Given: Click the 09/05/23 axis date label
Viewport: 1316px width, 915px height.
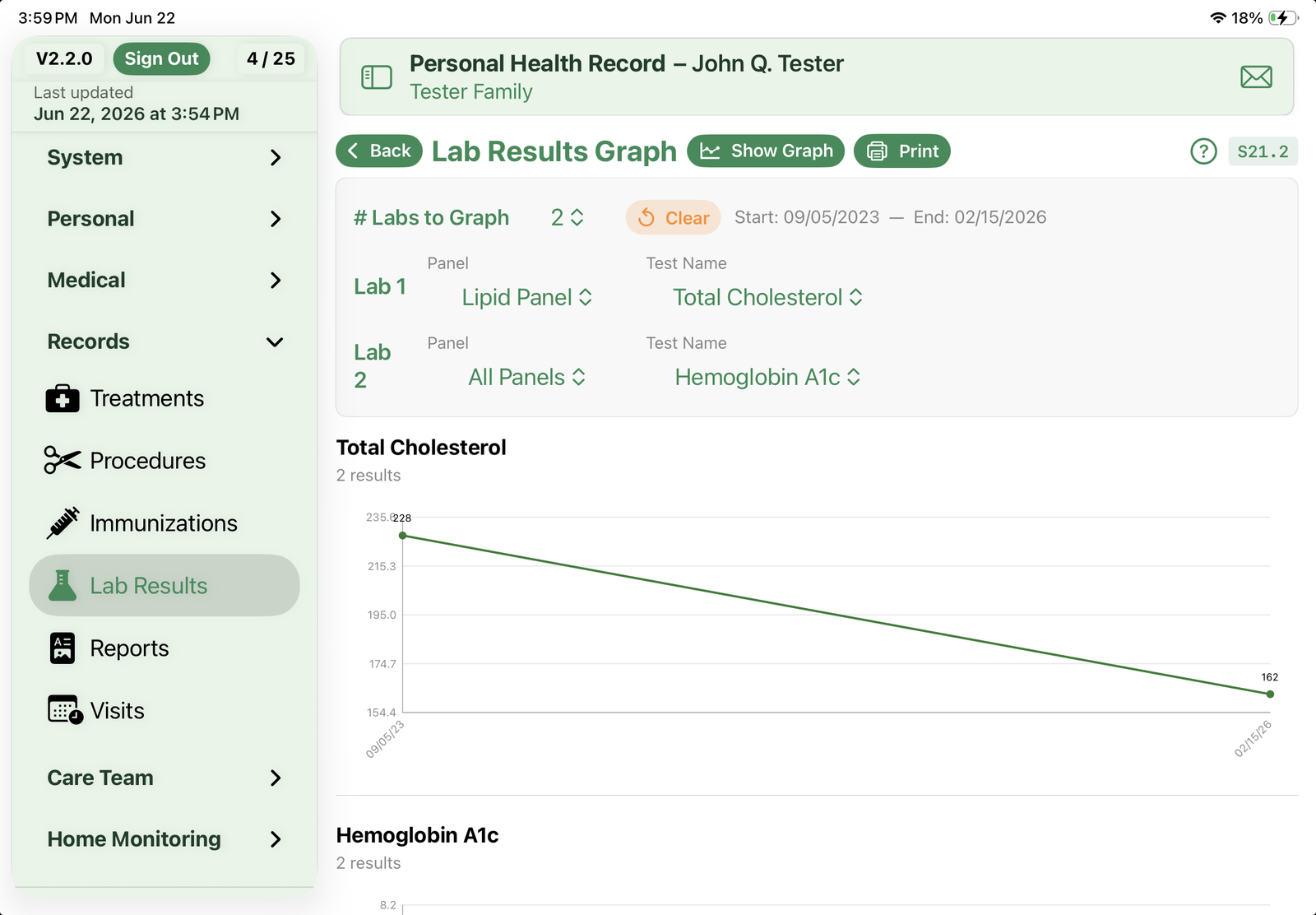Looking at the screenshot, I should (x=385, y=739).
